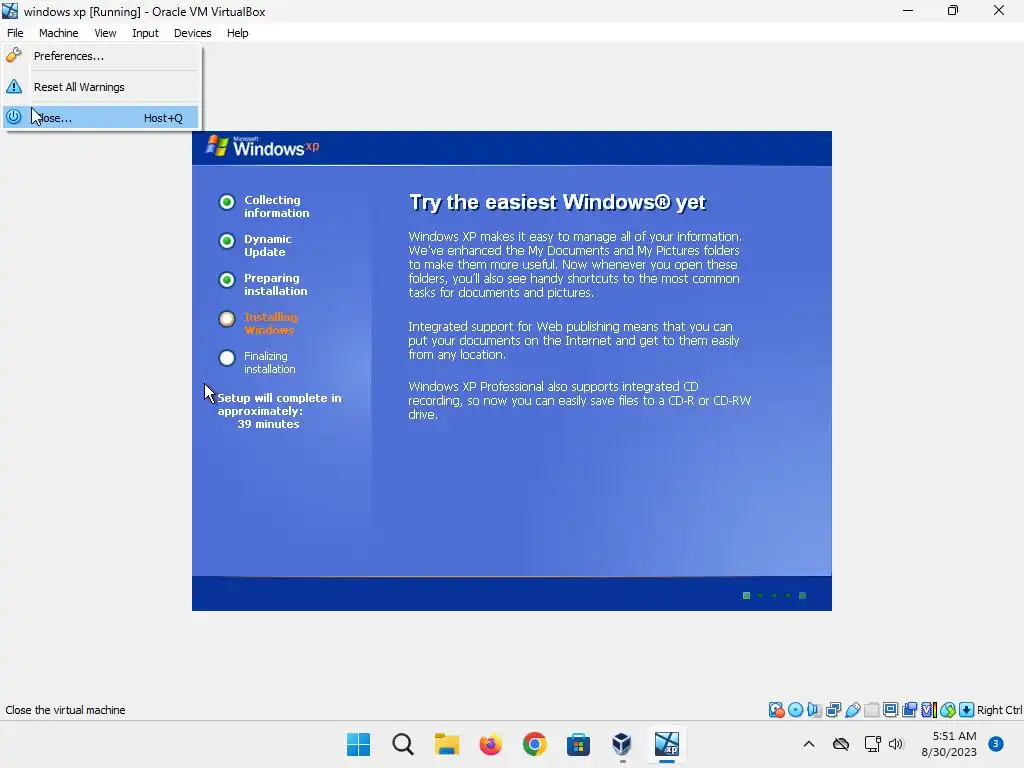The image size is (1024, 768).
Task: Click the hard disk activity indicator in status bar
Action: point(776,710)
